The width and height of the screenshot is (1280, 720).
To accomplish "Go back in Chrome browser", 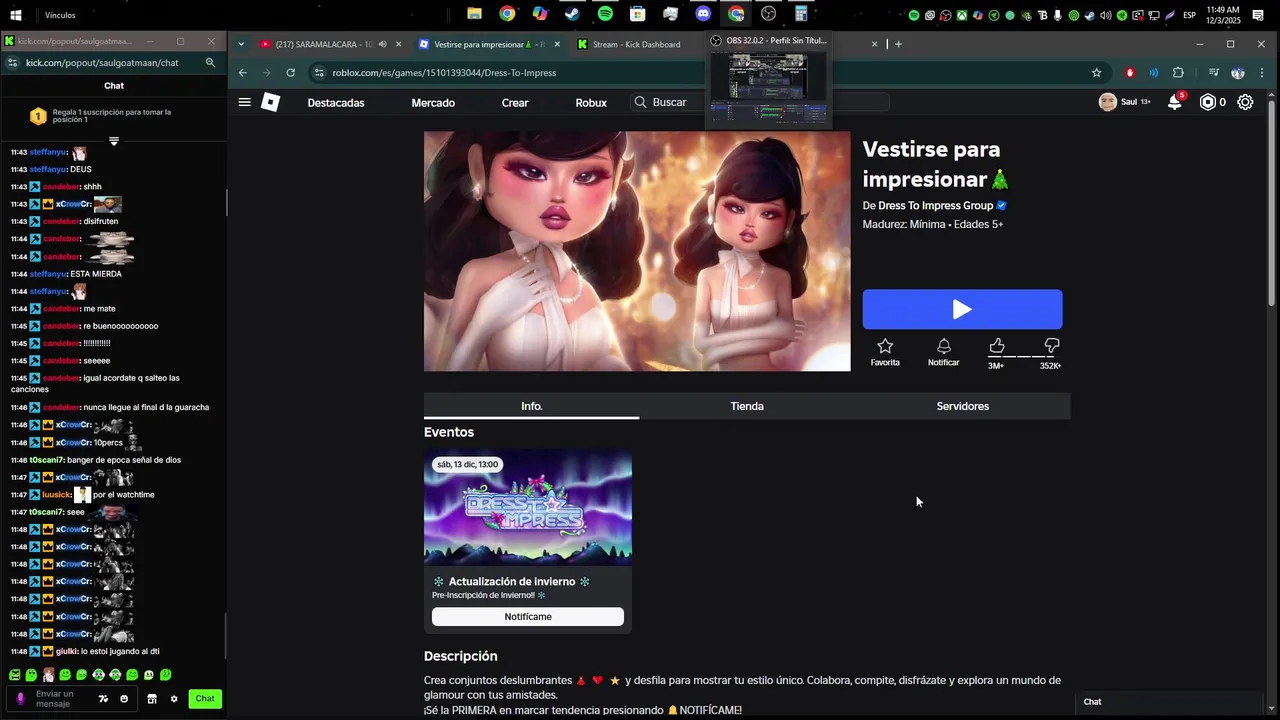I will click(x=242, y=72).
